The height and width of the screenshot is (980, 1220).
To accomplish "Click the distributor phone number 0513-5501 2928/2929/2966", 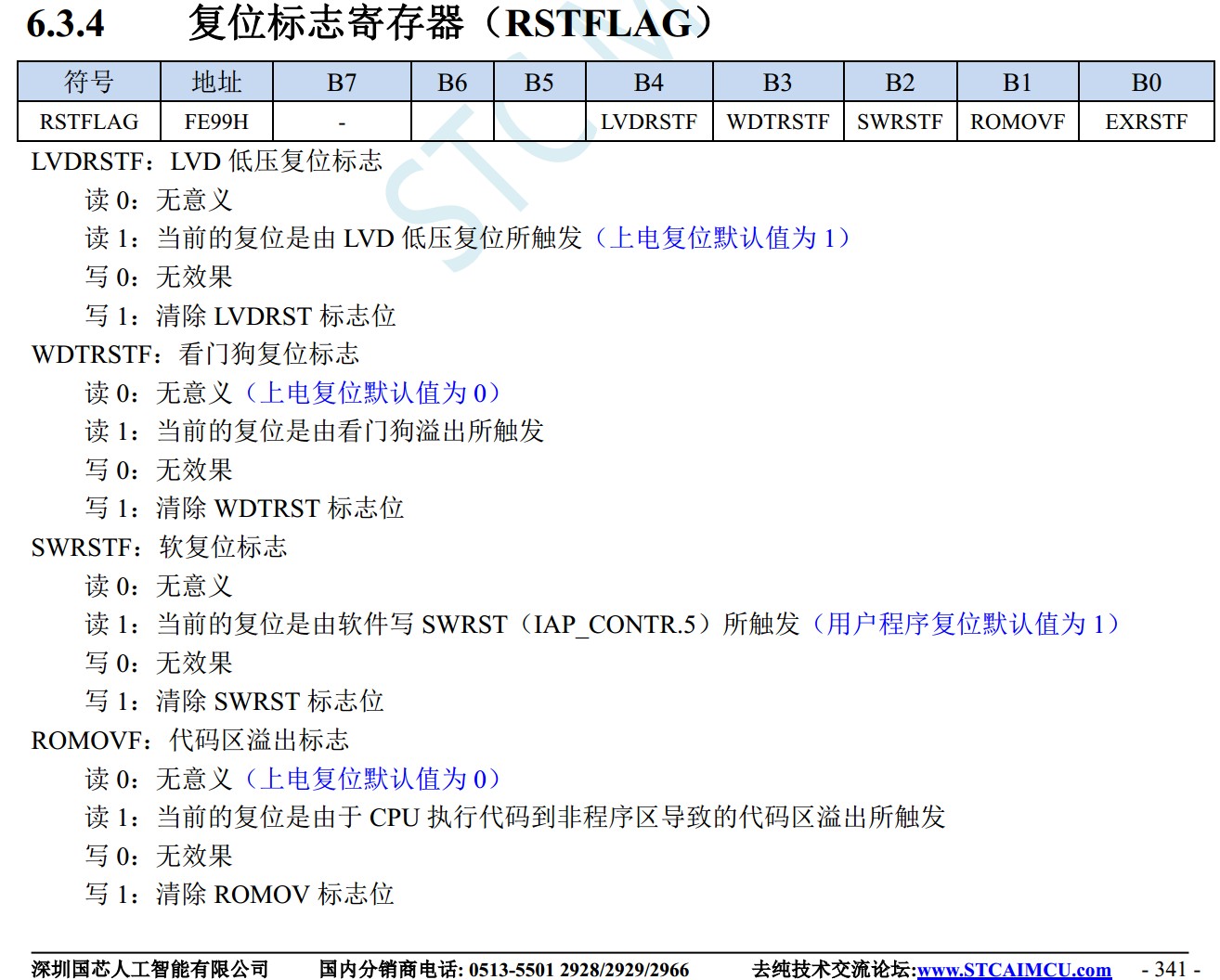I will 578,970.
